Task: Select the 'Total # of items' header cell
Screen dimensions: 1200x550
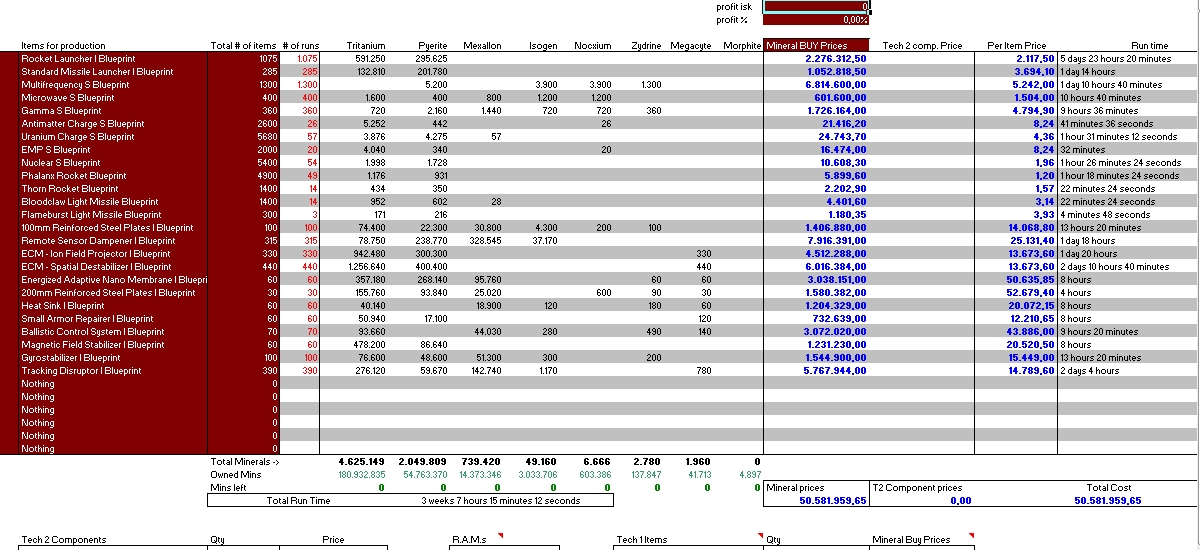Action: [x=243, y=46]
